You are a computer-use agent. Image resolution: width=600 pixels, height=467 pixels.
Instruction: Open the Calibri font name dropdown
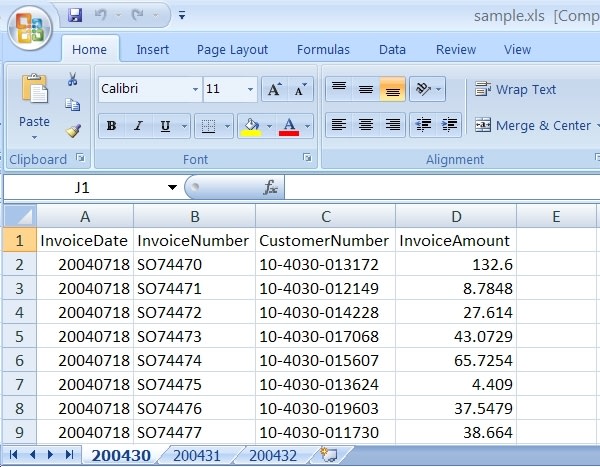pos(195,90)
